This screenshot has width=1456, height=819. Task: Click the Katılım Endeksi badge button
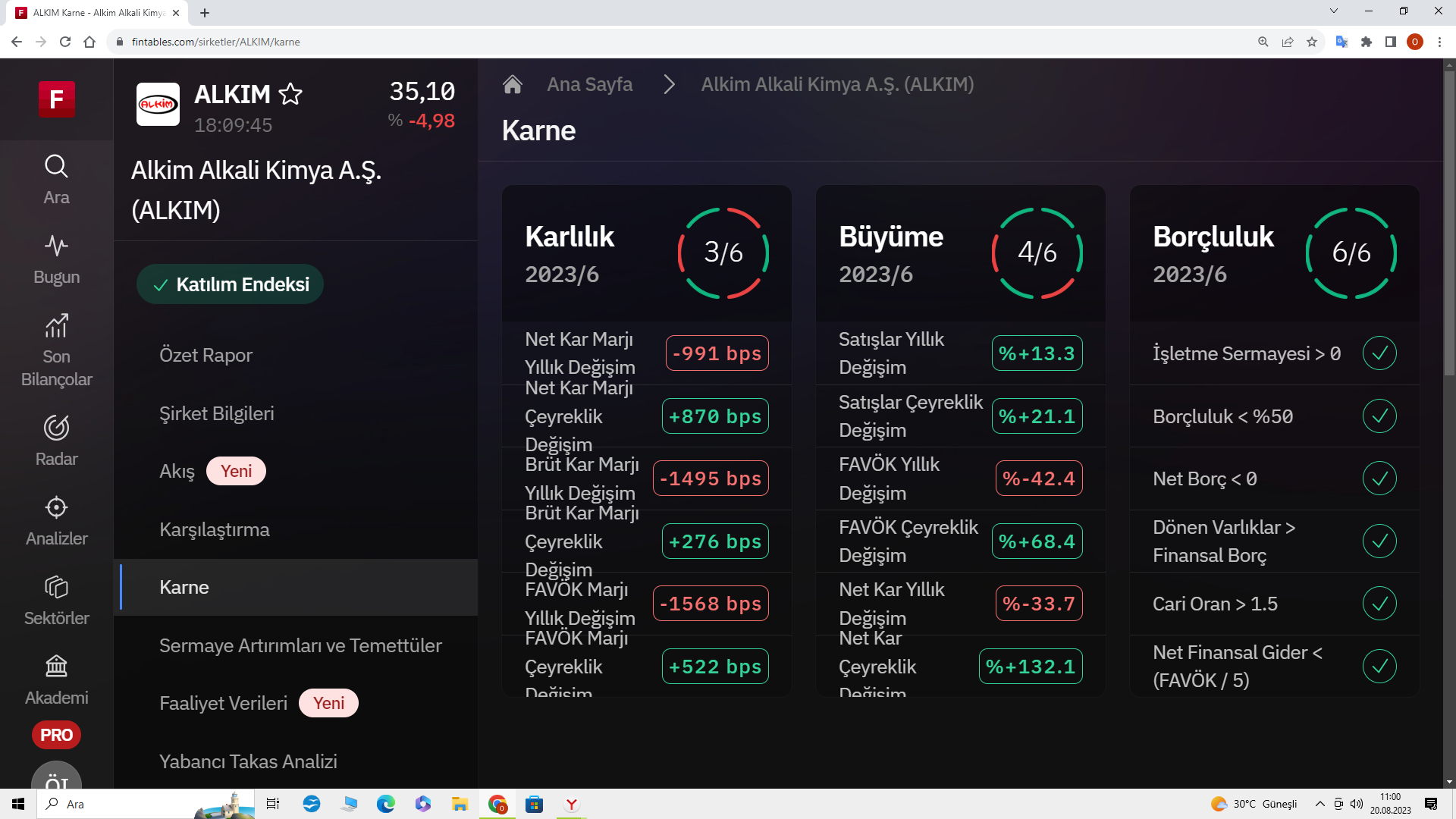point(230,284)
